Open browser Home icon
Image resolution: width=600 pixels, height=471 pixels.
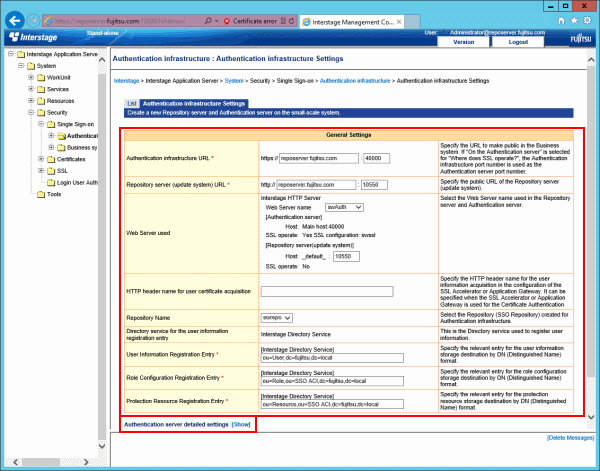click(561, 21)
